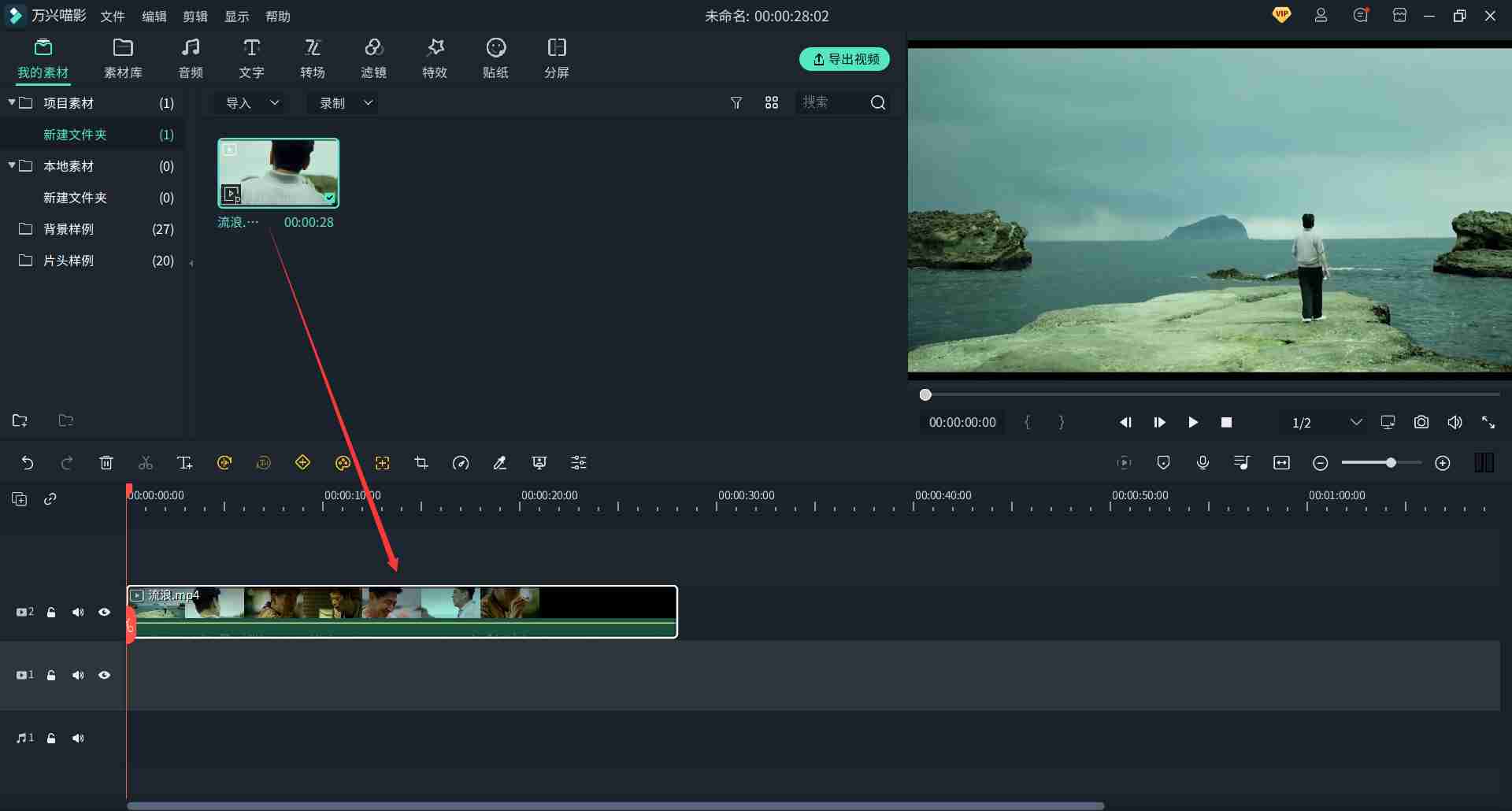This screenshot has height=811, width=1512.
Task: Toggle lock on video track 1
Action: (x=51, y=676)
